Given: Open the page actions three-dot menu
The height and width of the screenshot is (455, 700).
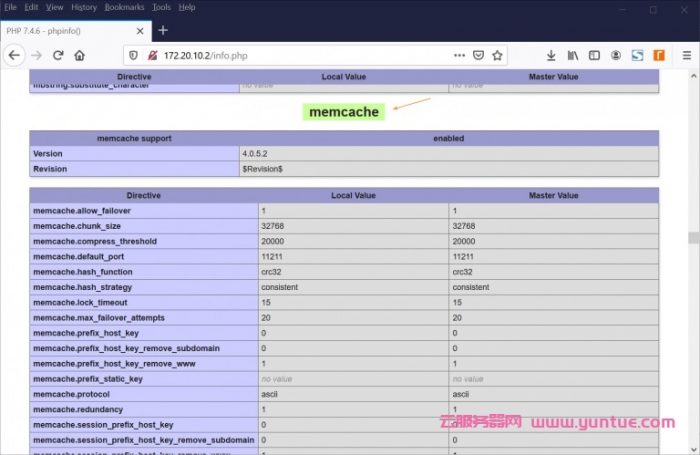Looking at the screenshot, I should tap(459, 55).
